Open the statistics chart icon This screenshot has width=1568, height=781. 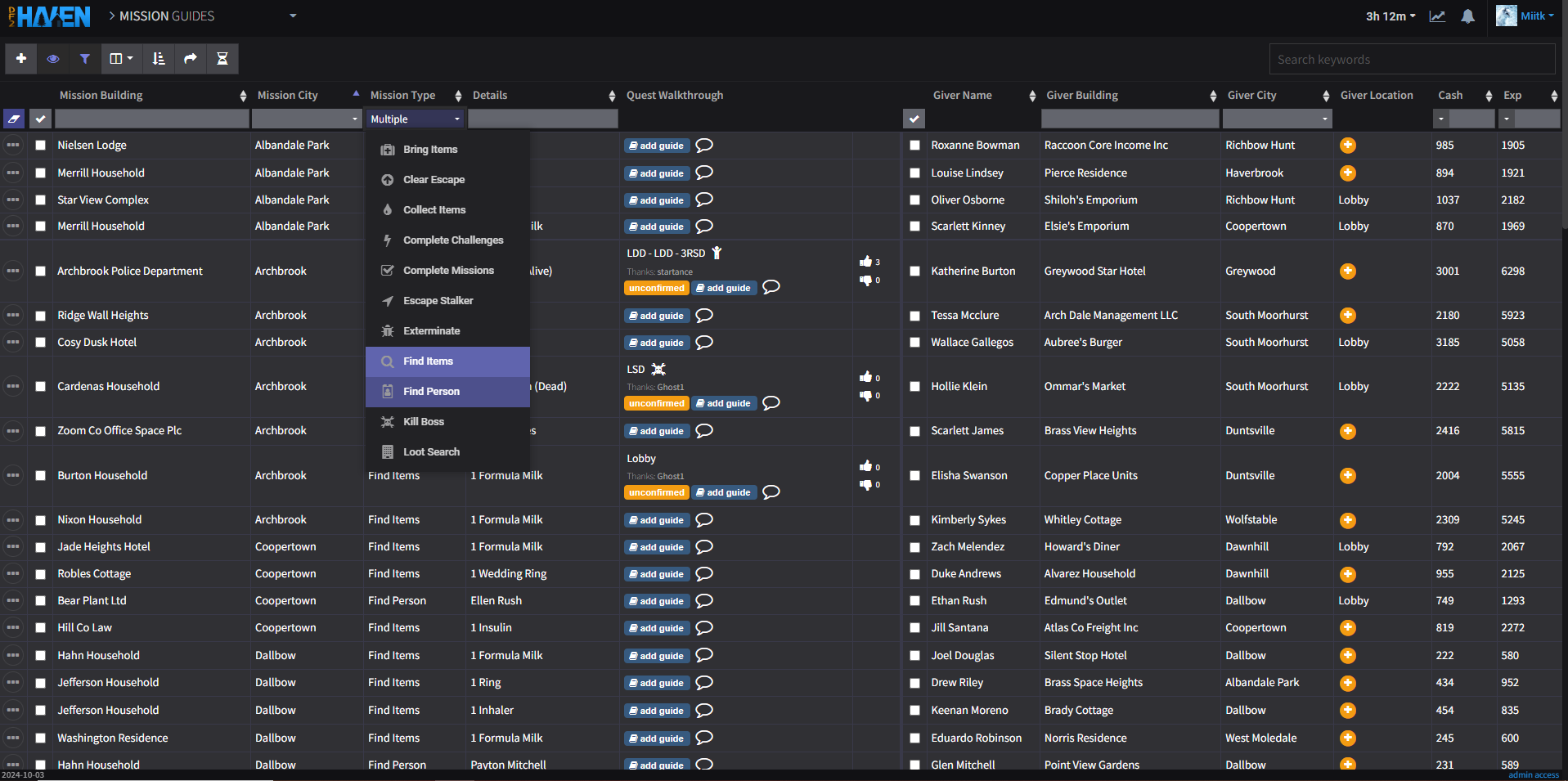point(1437,16)
